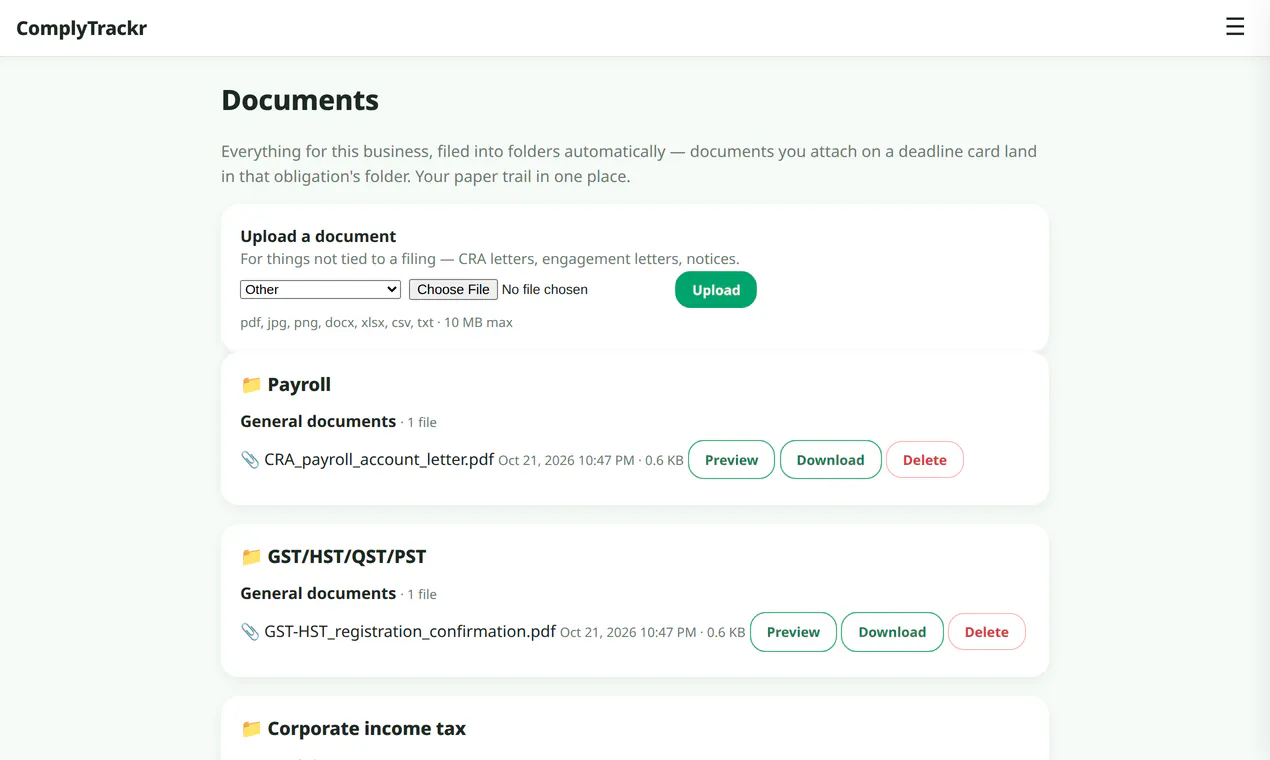The height and width of the screenshot is (760, 1270).
Task: Click the 'Upload a document' heading
Action: pyautogui.click(x=318, y=236)
